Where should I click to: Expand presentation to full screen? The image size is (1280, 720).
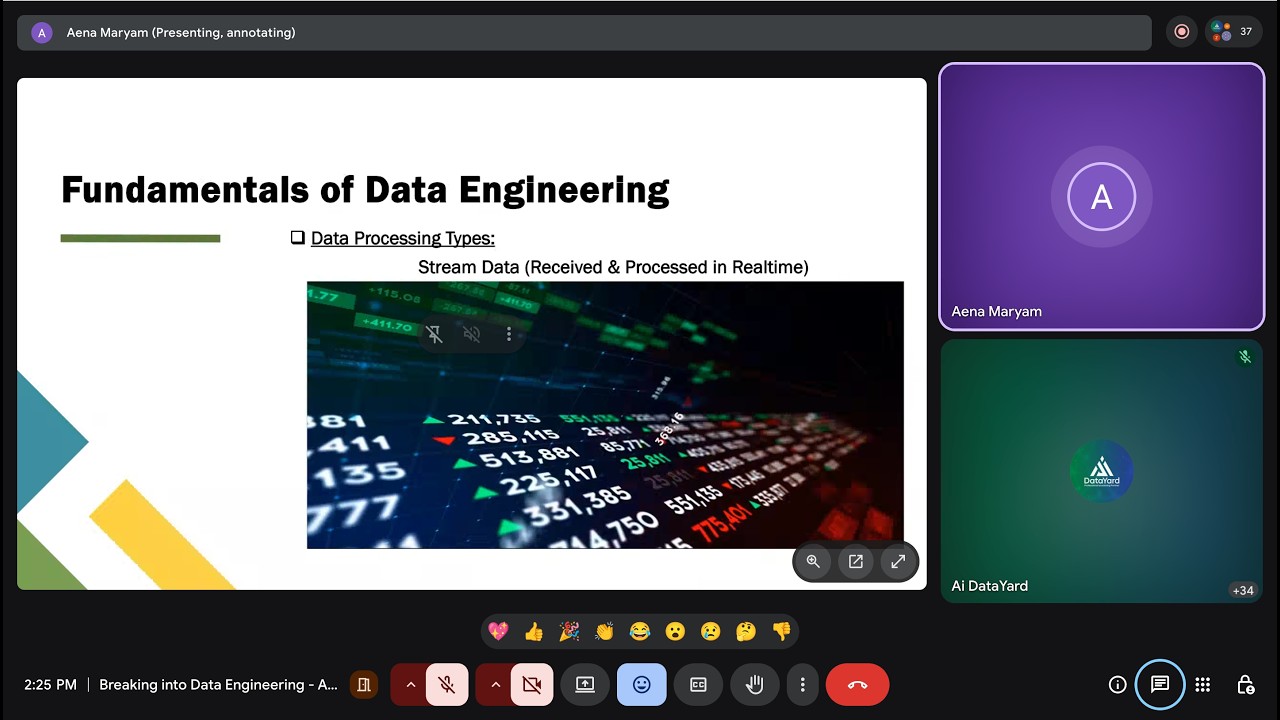[898, 562]
